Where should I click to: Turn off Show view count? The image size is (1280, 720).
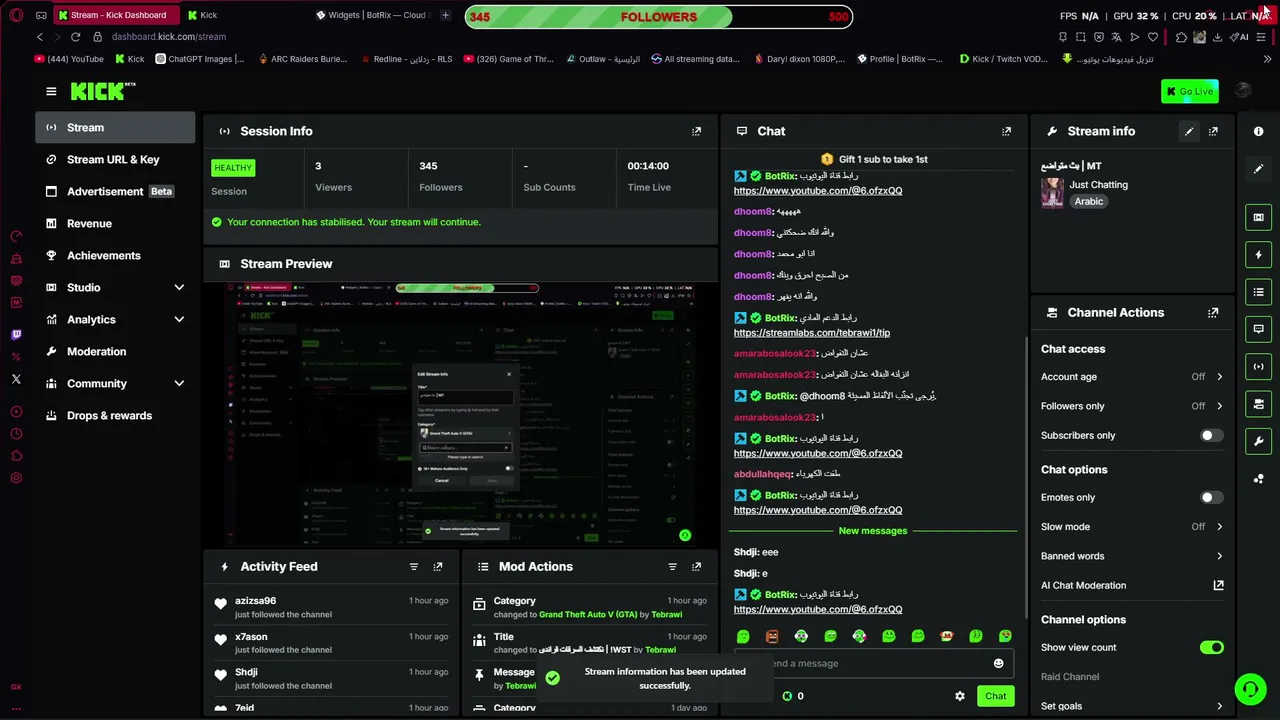[1211, 648]
